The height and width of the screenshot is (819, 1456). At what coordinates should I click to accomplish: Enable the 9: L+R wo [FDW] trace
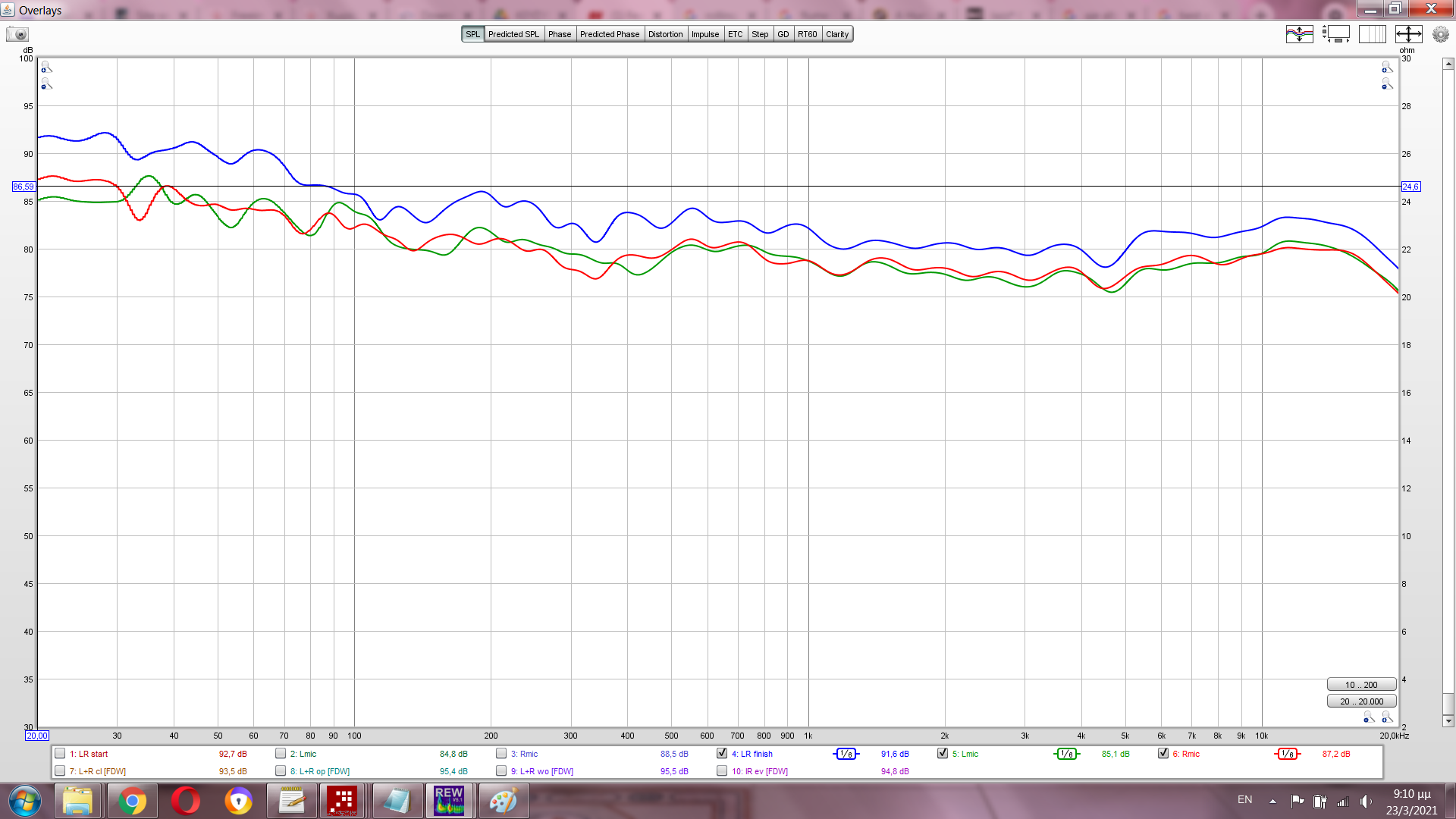(x=501, y=771)
